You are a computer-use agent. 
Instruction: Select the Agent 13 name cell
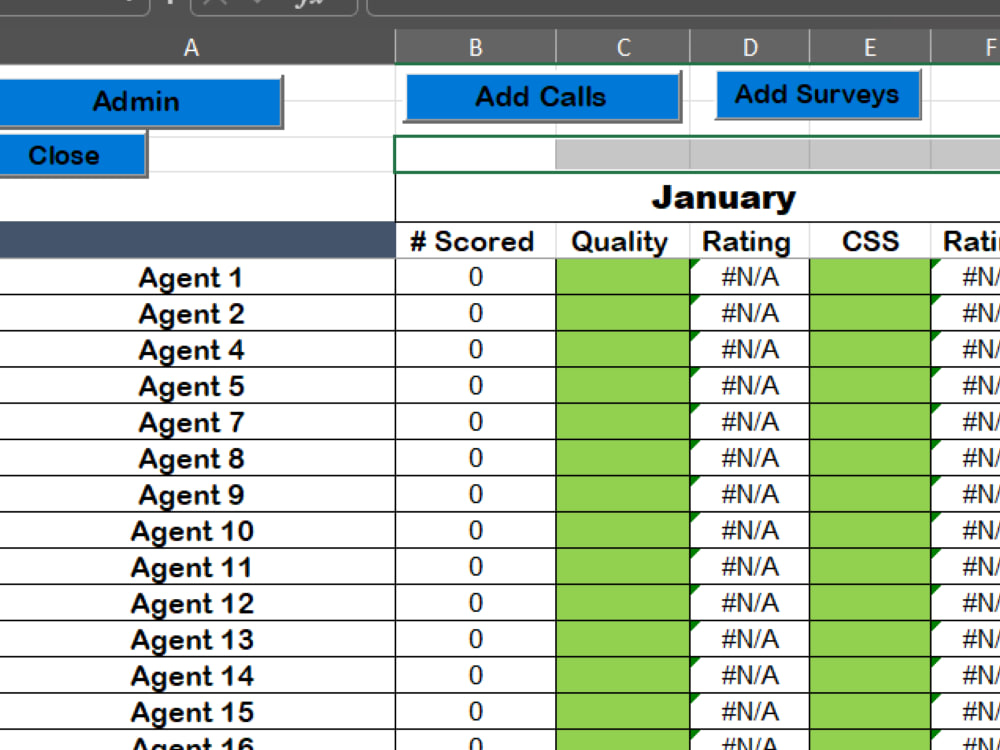tap(197, 639)
